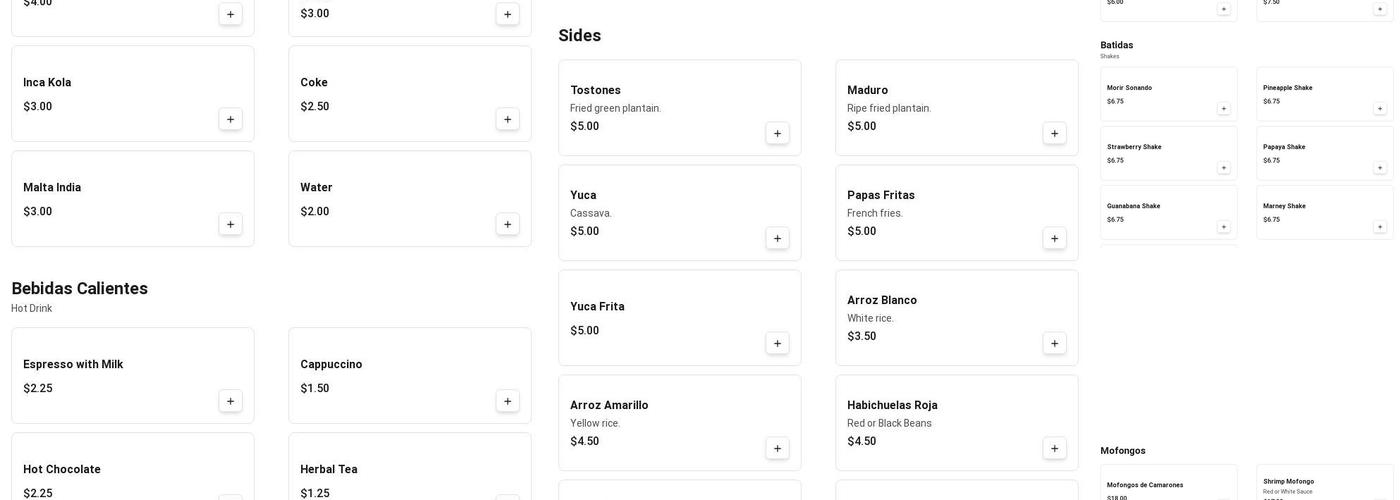
Task: Add Yuca cassava side
Action: point(777,238)
